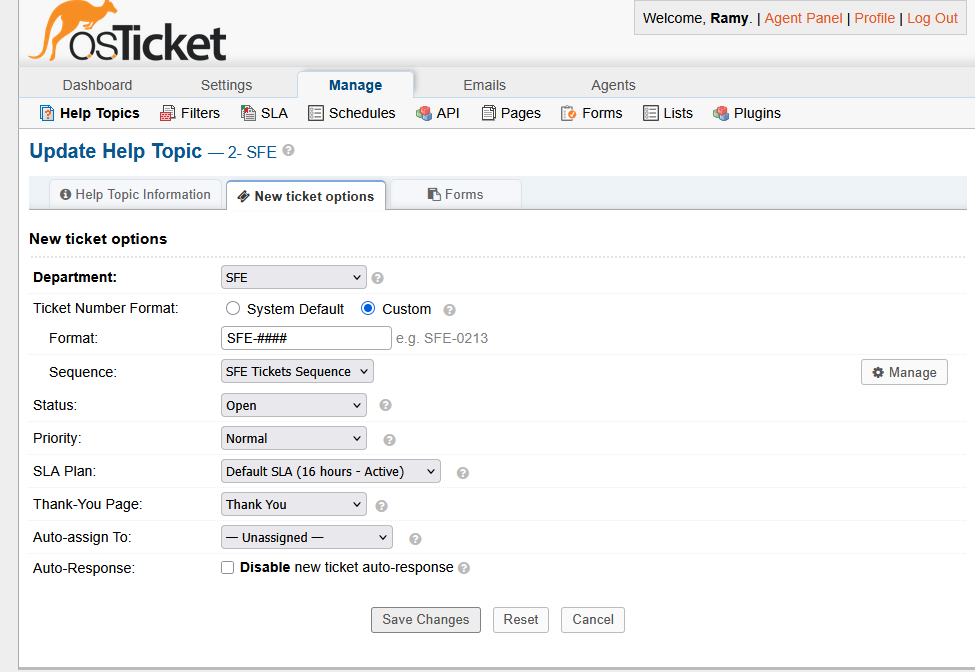Select Custom ticket number format radio
This screenshot has width=975, height=672.
368,309
